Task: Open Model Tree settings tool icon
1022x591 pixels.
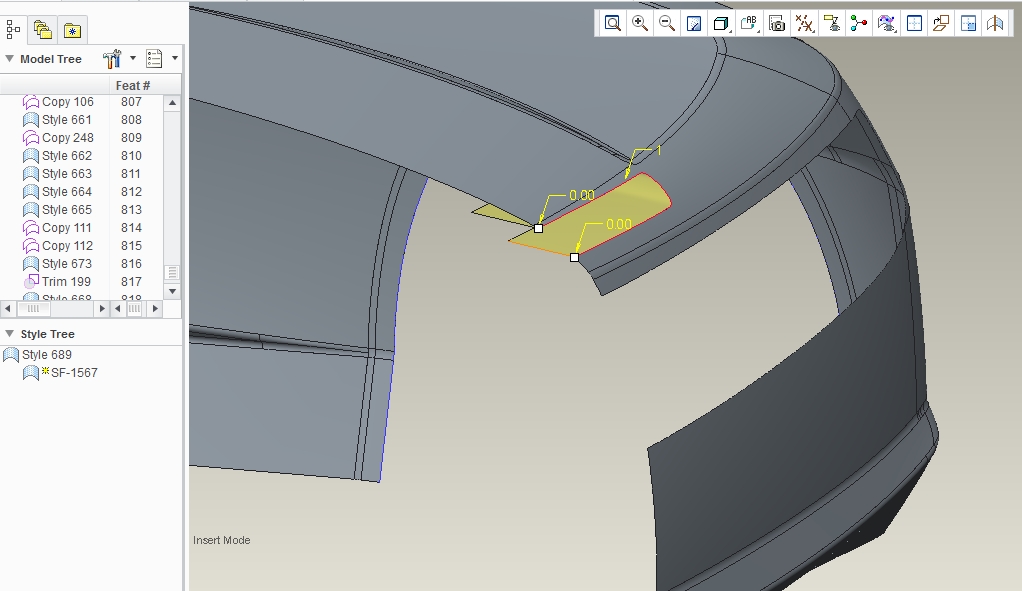Action: (112, 59)
